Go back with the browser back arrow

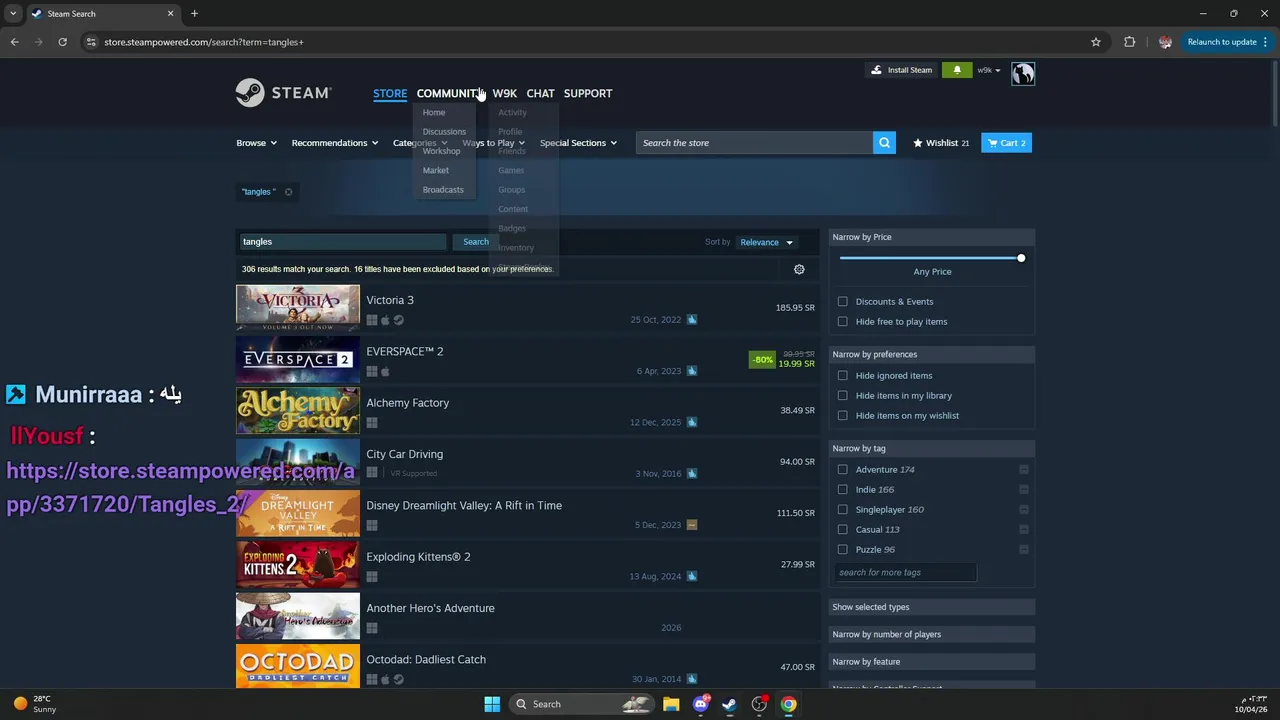coord(14,42)
